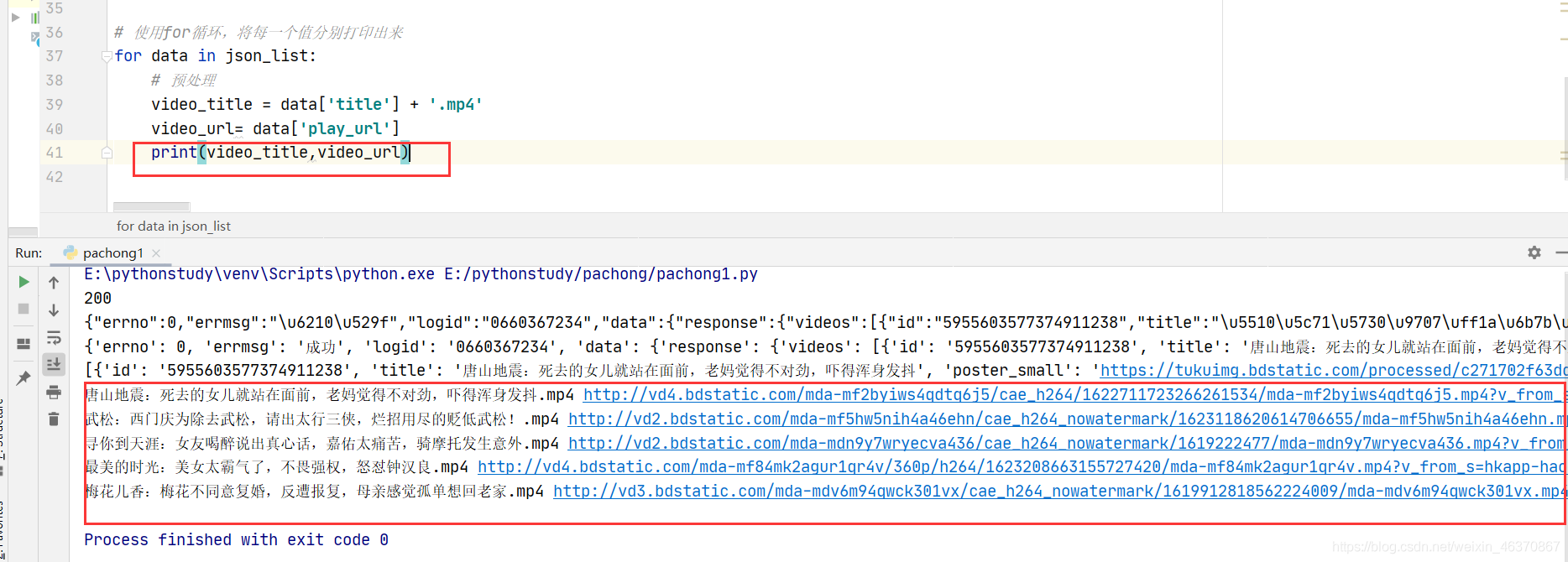The image size is (1568, 562).
Task: Click line number 39 in the gutter
Action: click(x=55, y=105)
